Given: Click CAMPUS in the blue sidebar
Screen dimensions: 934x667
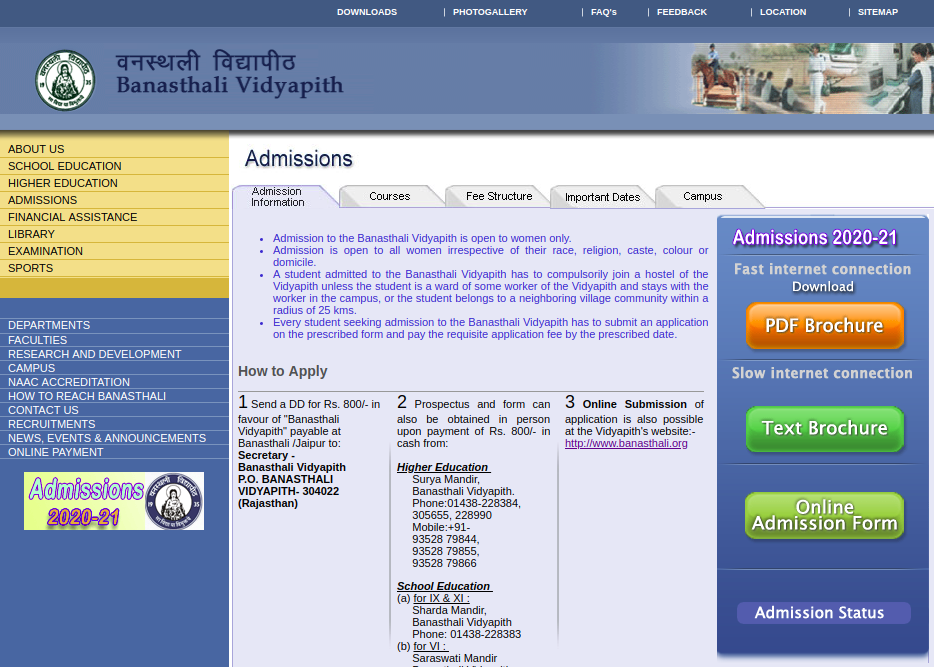Looking at the screenshot, I should pos(31,368).
